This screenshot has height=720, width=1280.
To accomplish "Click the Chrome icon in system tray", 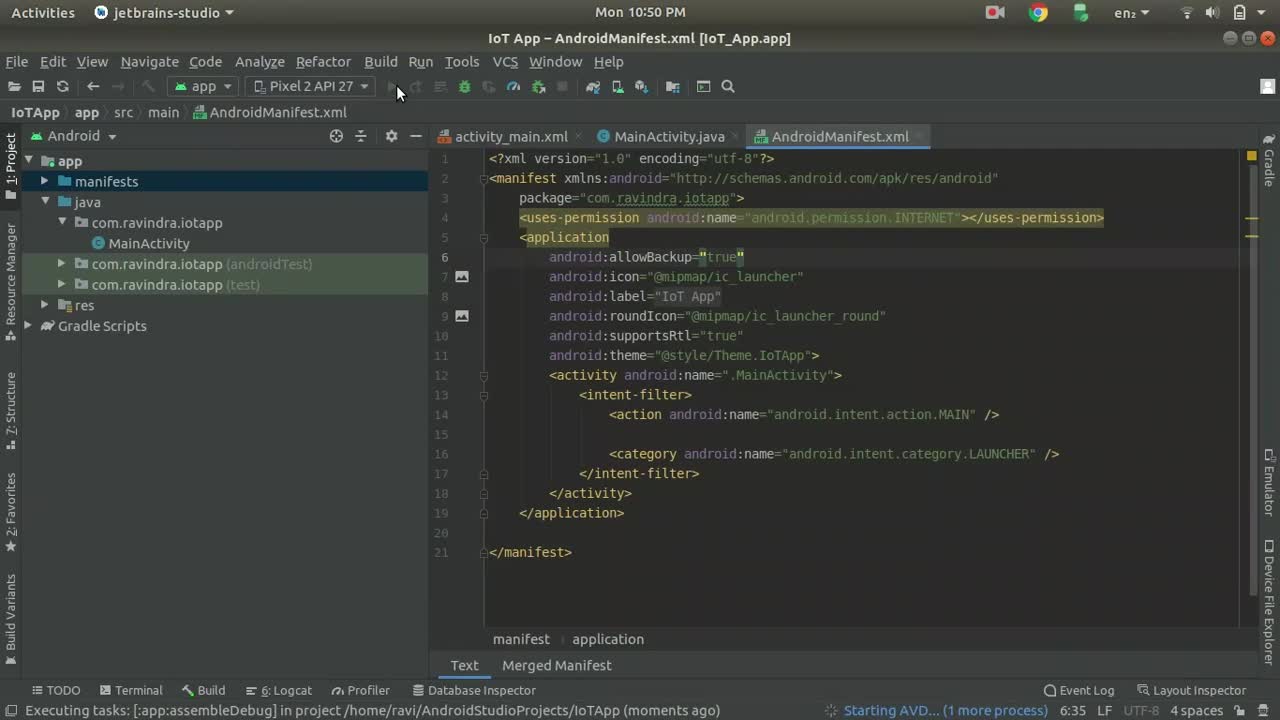I will 1039,13.
